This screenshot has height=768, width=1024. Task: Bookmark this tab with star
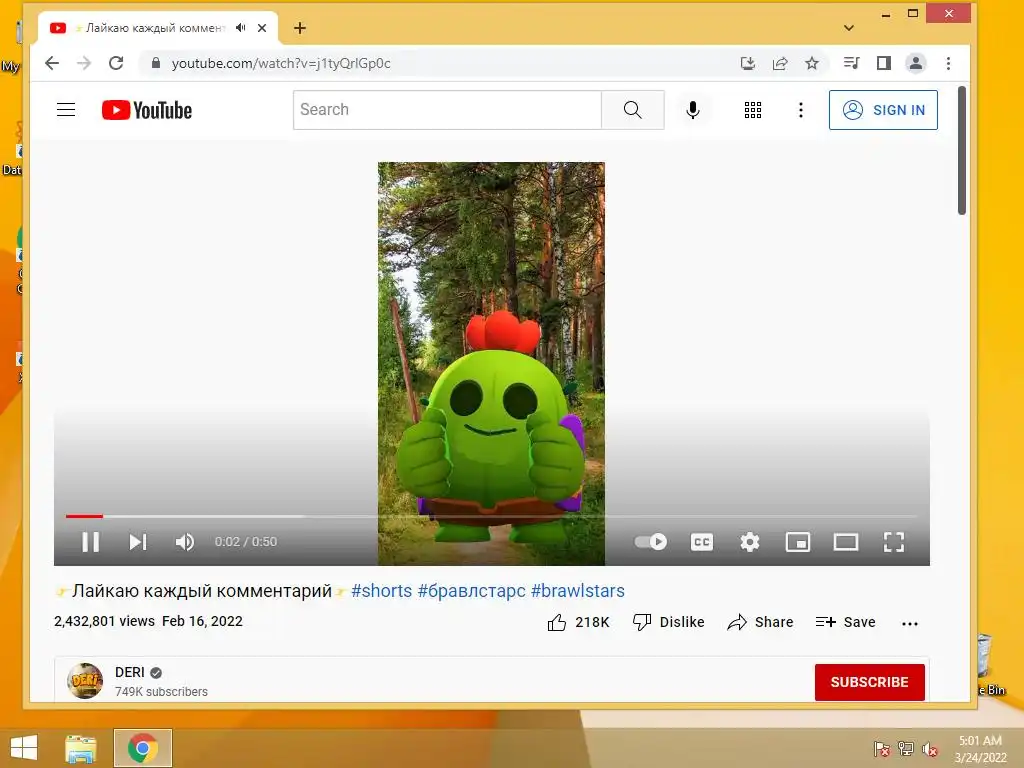point(812,63)
